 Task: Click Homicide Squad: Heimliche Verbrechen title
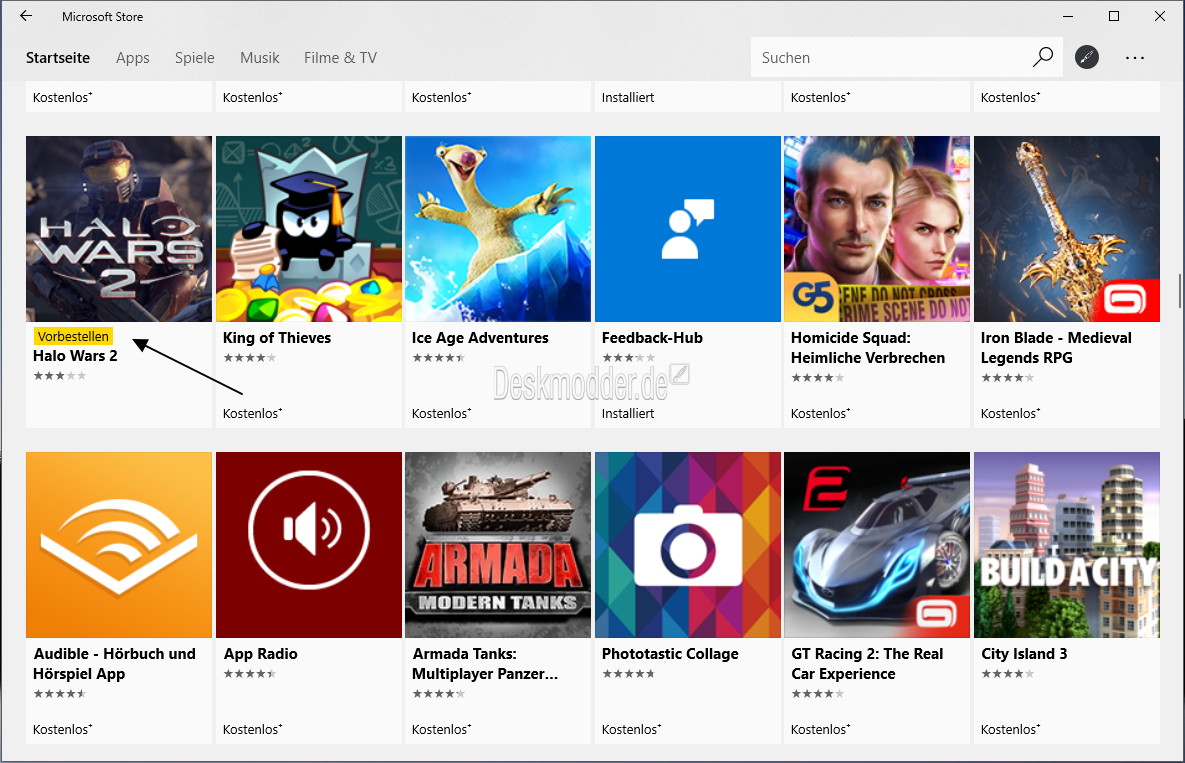click(868, 348)
